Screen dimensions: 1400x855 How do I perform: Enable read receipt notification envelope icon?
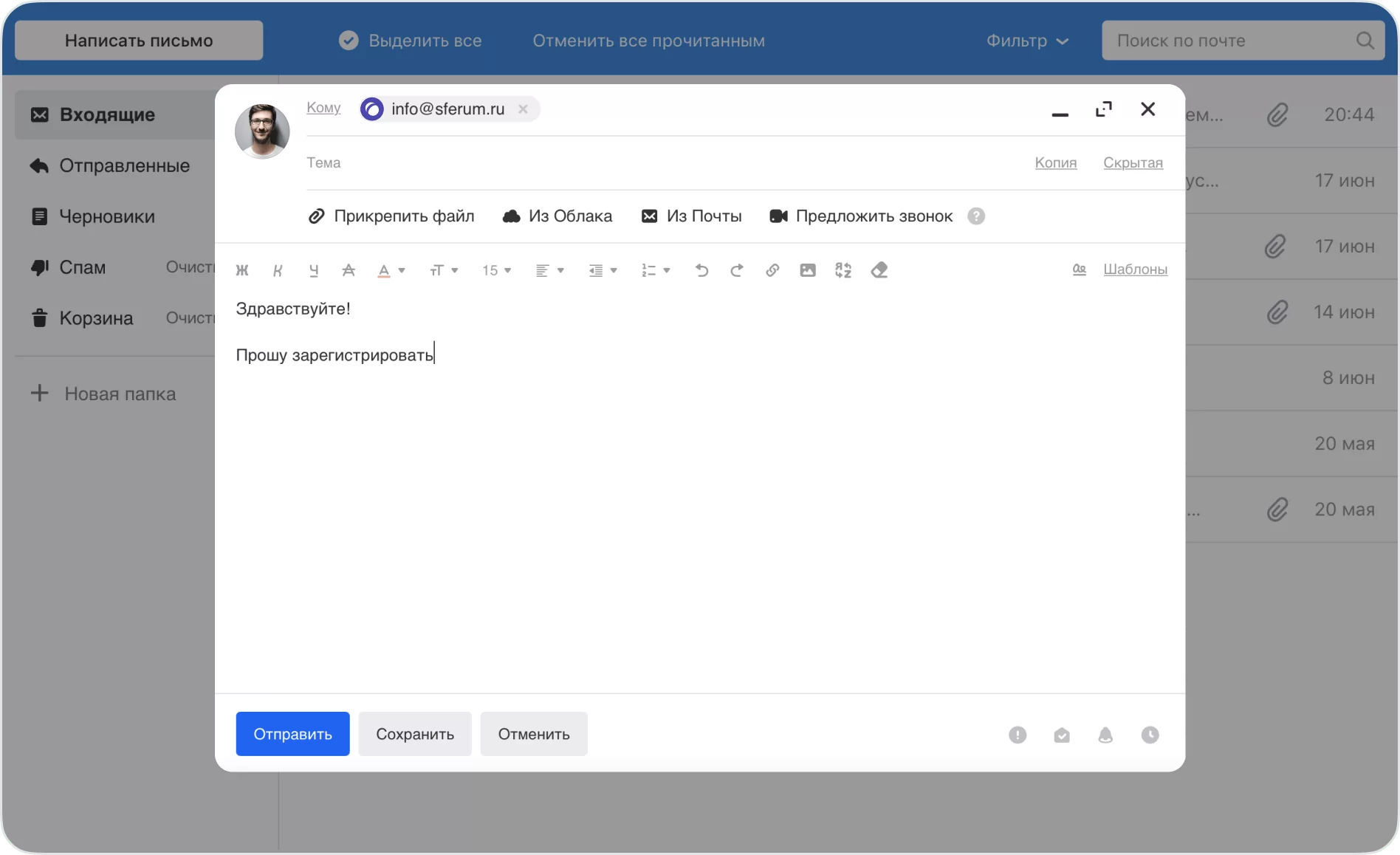pos(1062,735)
